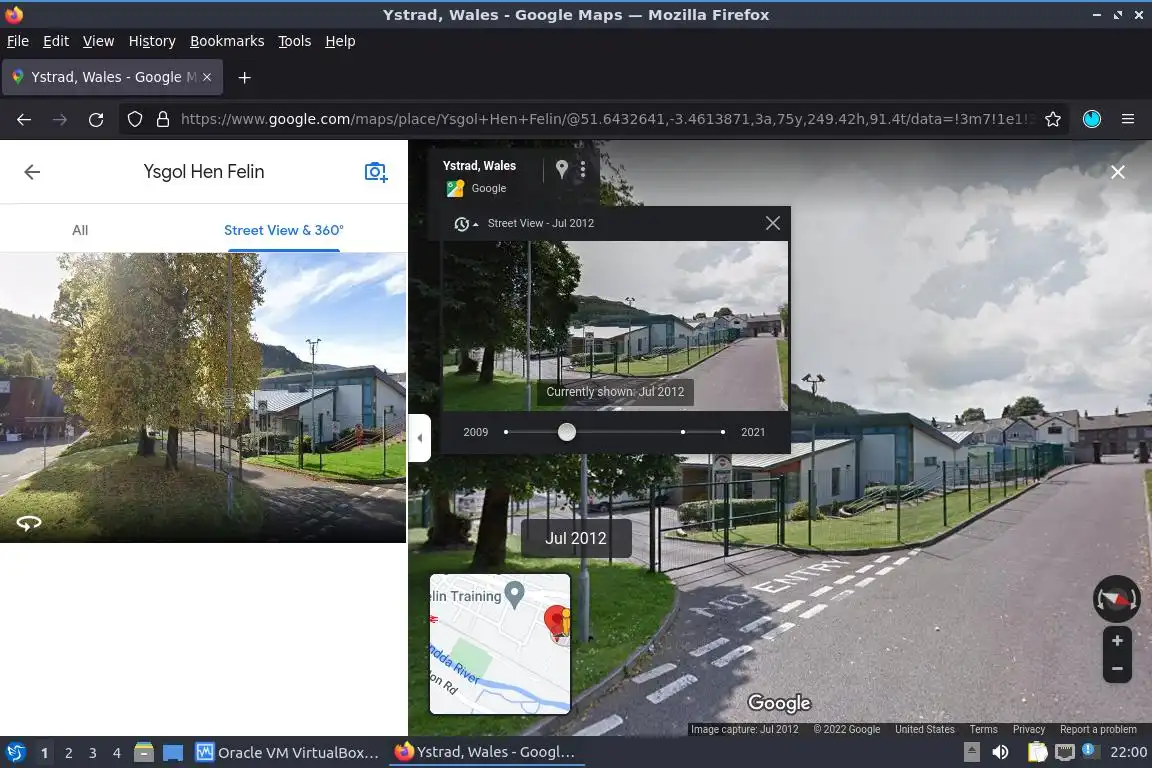This screenshot has height=768, width=1152.
Task: Open the Tools menu
Action: (295, 41)
